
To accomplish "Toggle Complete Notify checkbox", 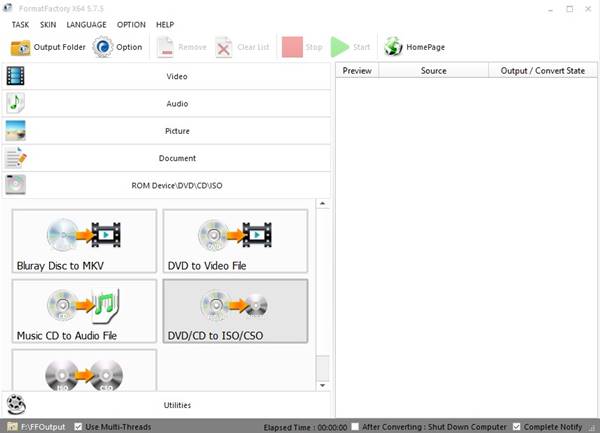I will click(x=517, y=426).
